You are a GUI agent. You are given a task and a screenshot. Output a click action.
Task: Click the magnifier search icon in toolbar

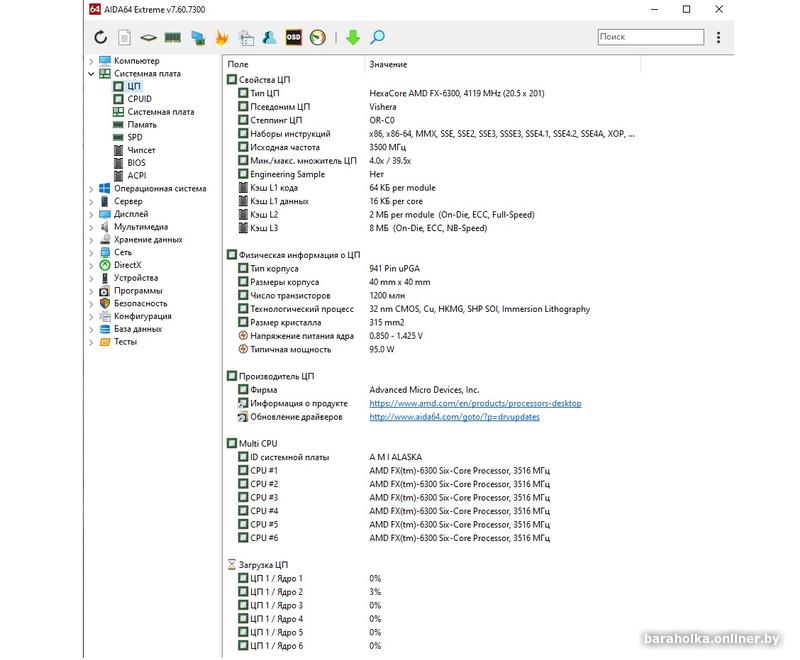coord(377,38)
